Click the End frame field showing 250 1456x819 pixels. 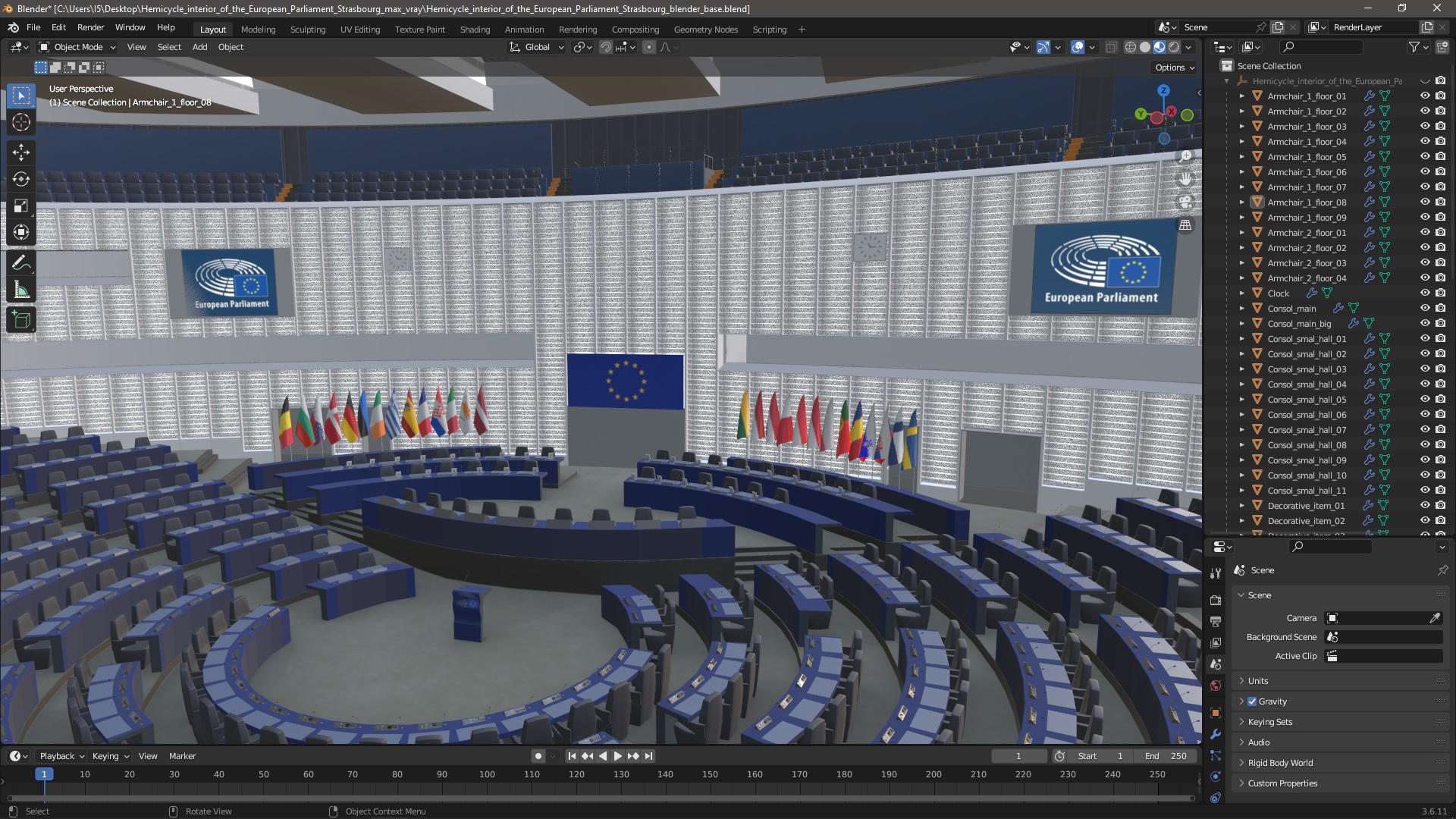pos(1166,756)
